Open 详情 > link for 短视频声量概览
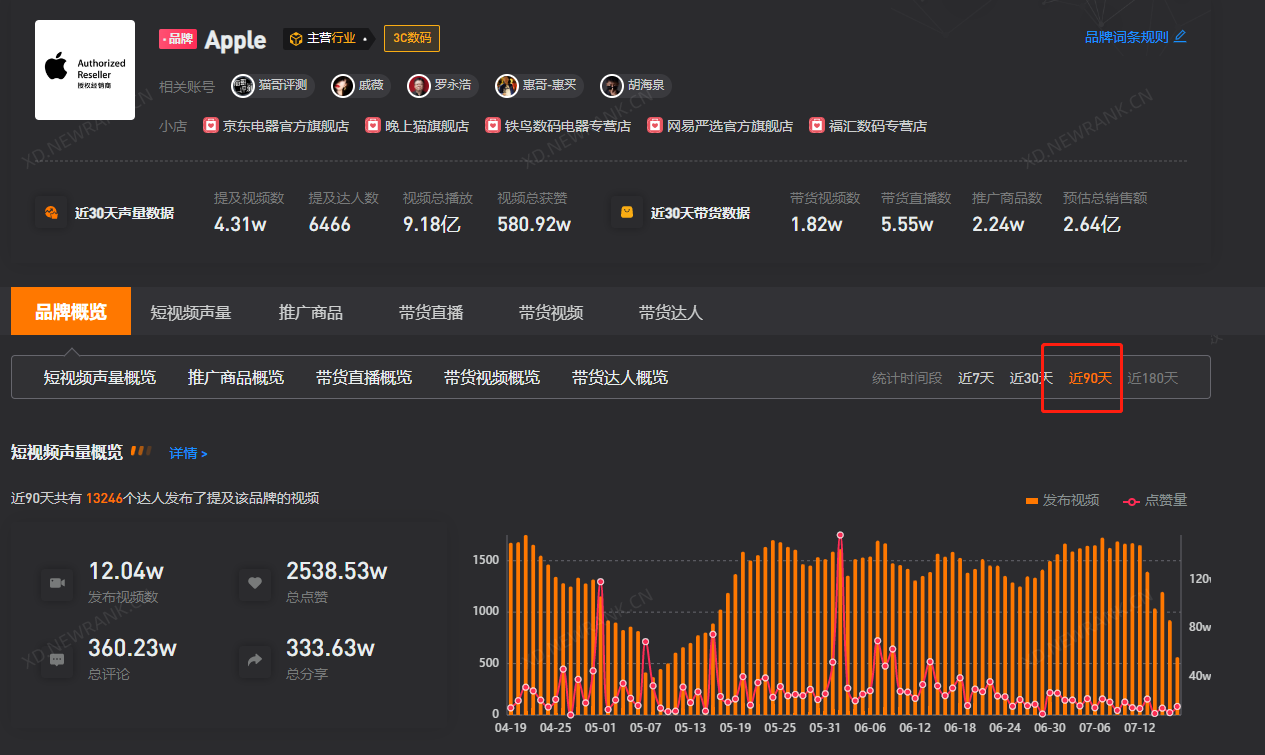Screen dimensions: 1265x755 [x=188, y=453]
